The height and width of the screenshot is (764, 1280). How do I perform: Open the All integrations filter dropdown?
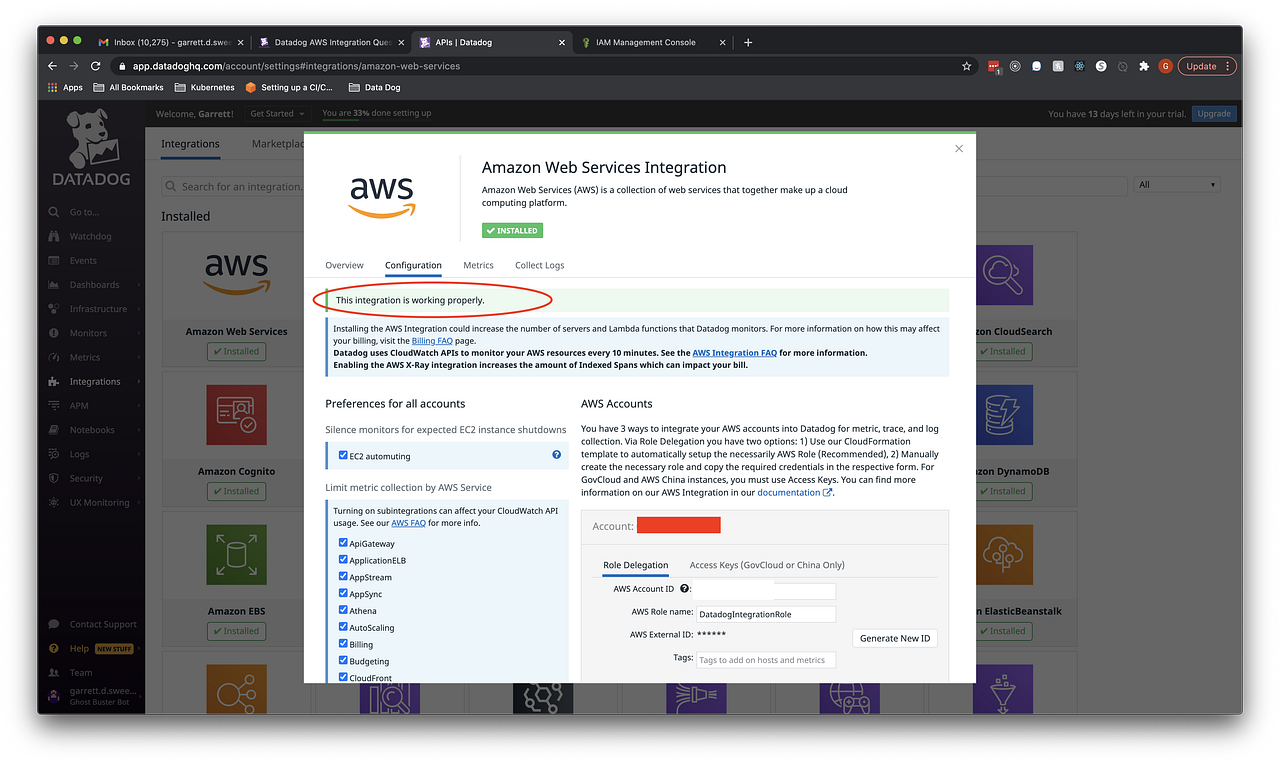click(1177, 185)
